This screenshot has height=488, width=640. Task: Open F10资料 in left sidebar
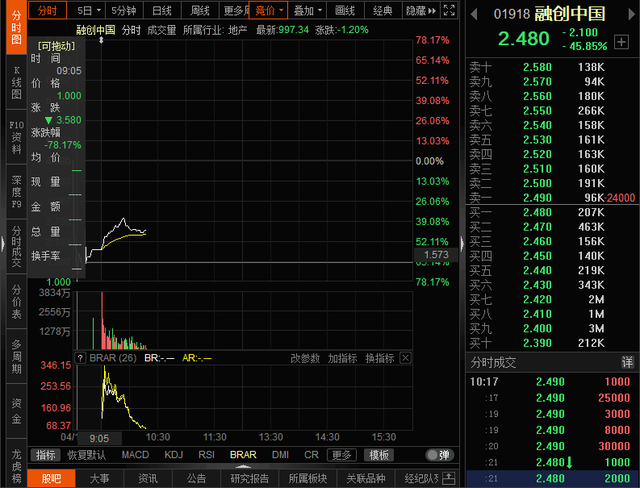[x=16, y=137]
